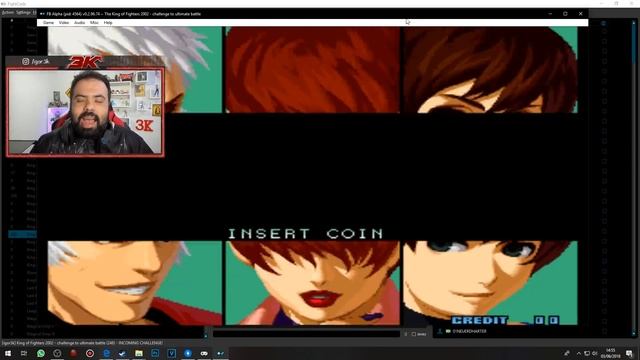Open the Steam icon on the taskbar

point(122,353)
